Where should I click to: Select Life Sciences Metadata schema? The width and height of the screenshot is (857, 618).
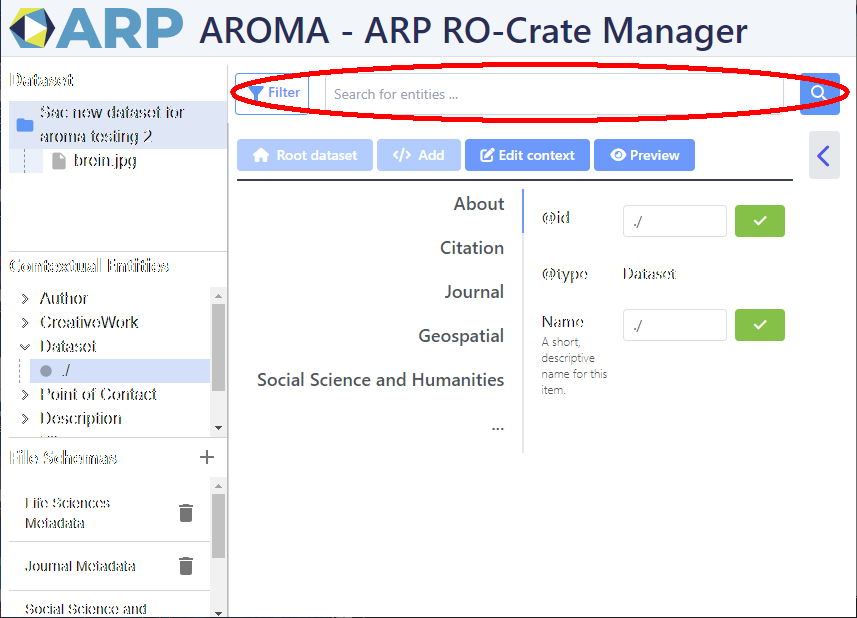[x=68, y=513]
